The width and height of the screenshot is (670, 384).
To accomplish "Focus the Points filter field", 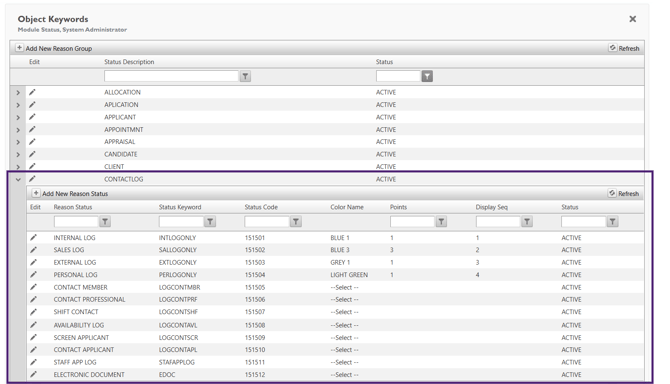I will tap(412, 221).
